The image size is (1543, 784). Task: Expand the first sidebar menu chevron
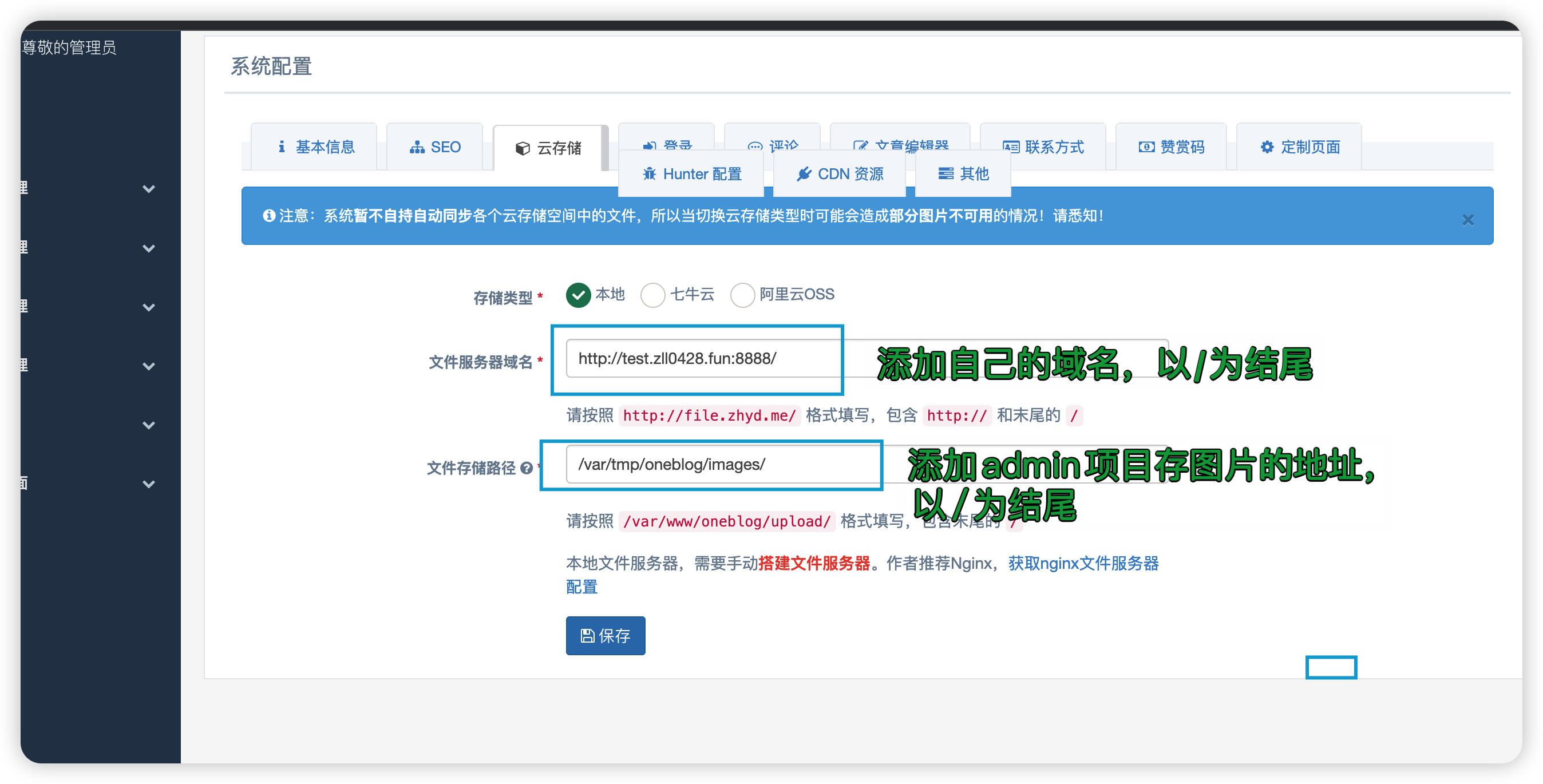coord(149,189)
